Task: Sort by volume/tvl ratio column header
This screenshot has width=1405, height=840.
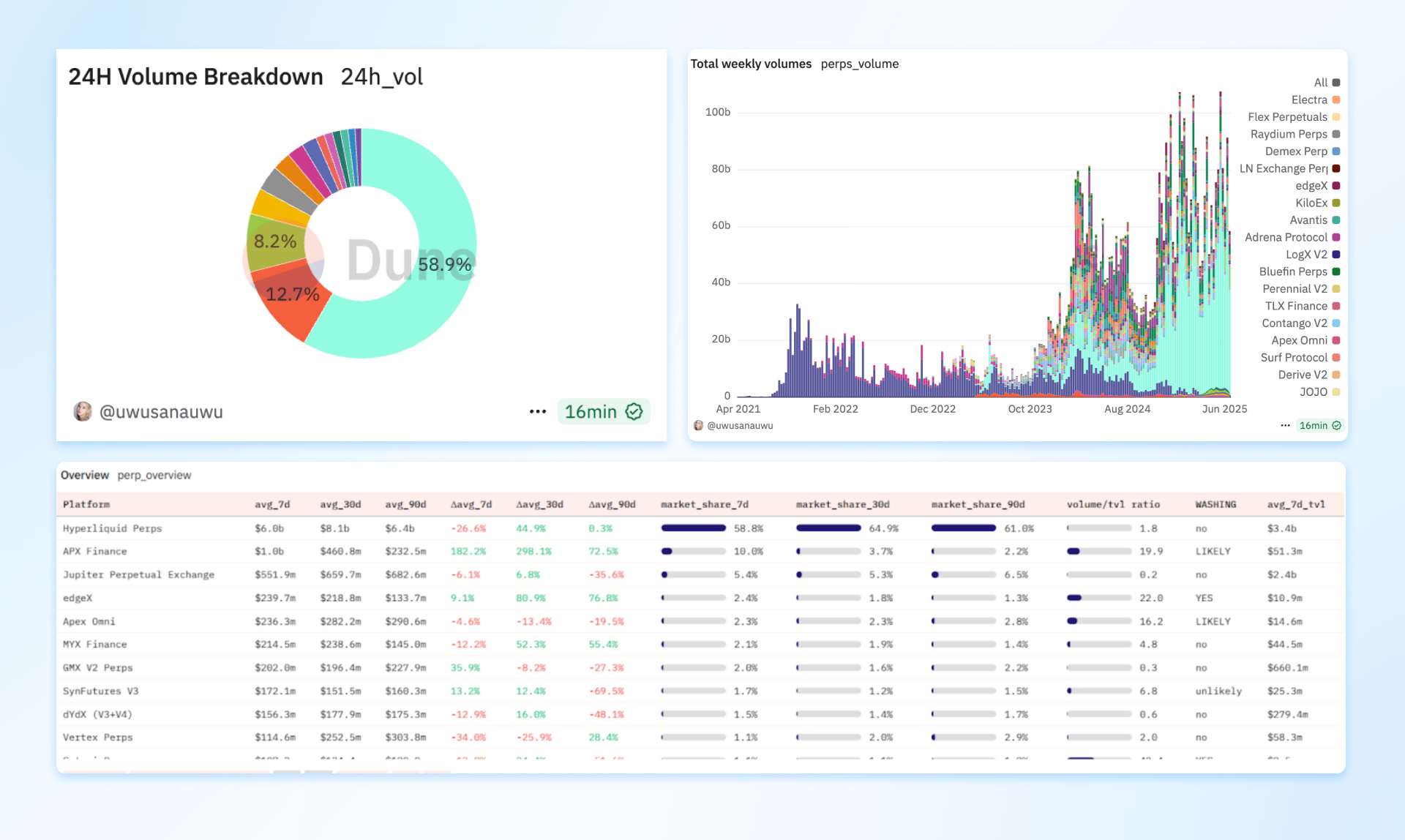Action: click(x=1113, y=504)
